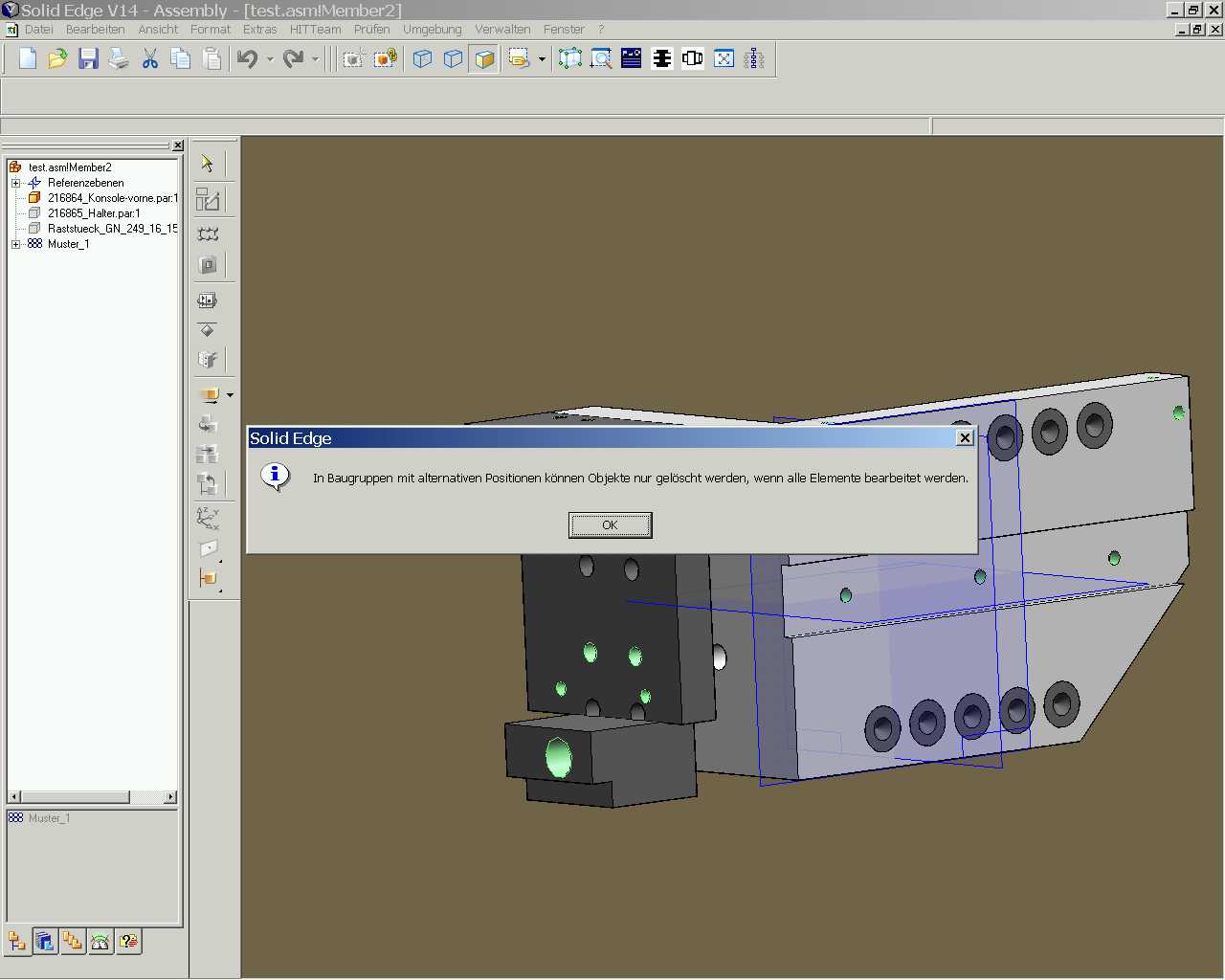Click OK in the Solid Edge dialog
The image size is (1225, 980).
(610, 525)
